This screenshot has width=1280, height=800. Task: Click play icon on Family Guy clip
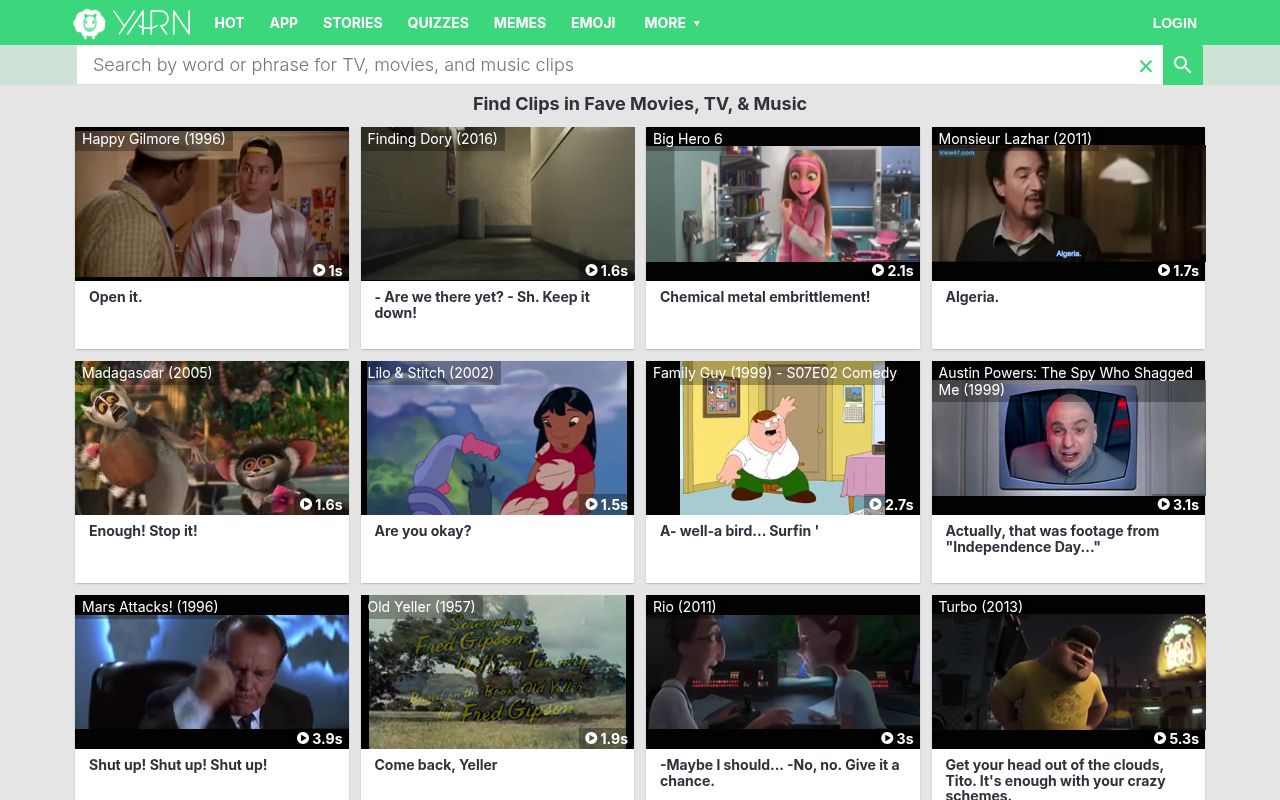(875, 504)
